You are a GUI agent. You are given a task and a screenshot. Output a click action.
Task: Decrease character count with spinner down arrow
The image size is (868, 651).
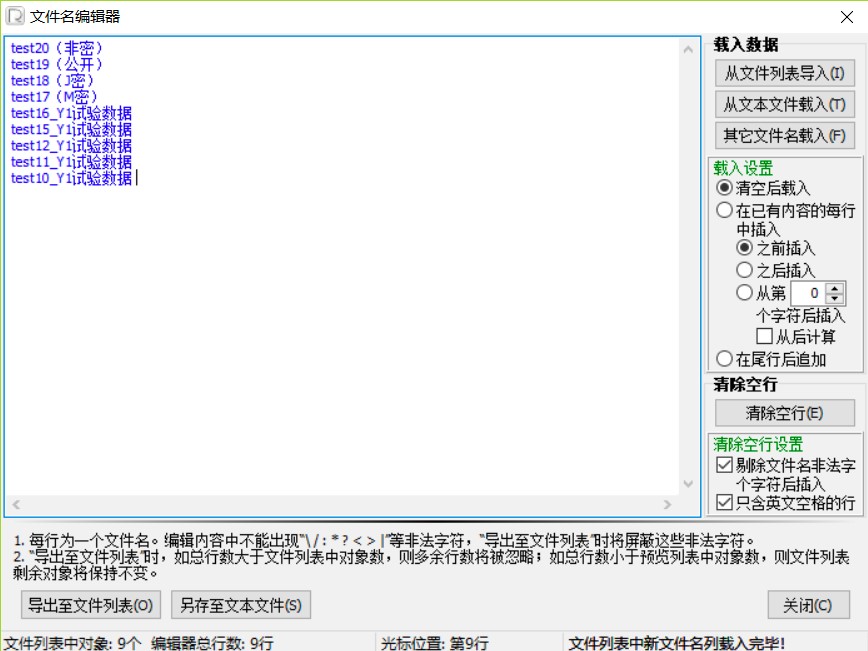835,298
